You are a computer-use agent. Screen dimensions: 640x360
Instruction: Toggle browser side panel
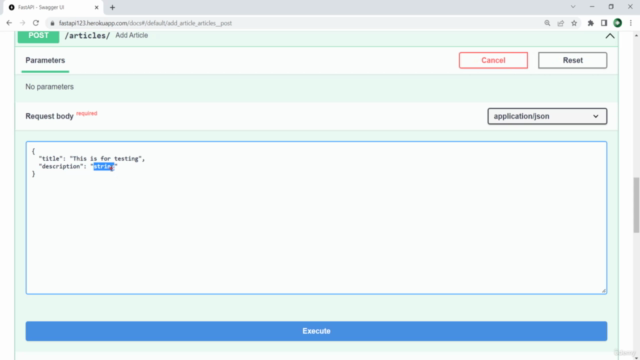click(604, 23)
